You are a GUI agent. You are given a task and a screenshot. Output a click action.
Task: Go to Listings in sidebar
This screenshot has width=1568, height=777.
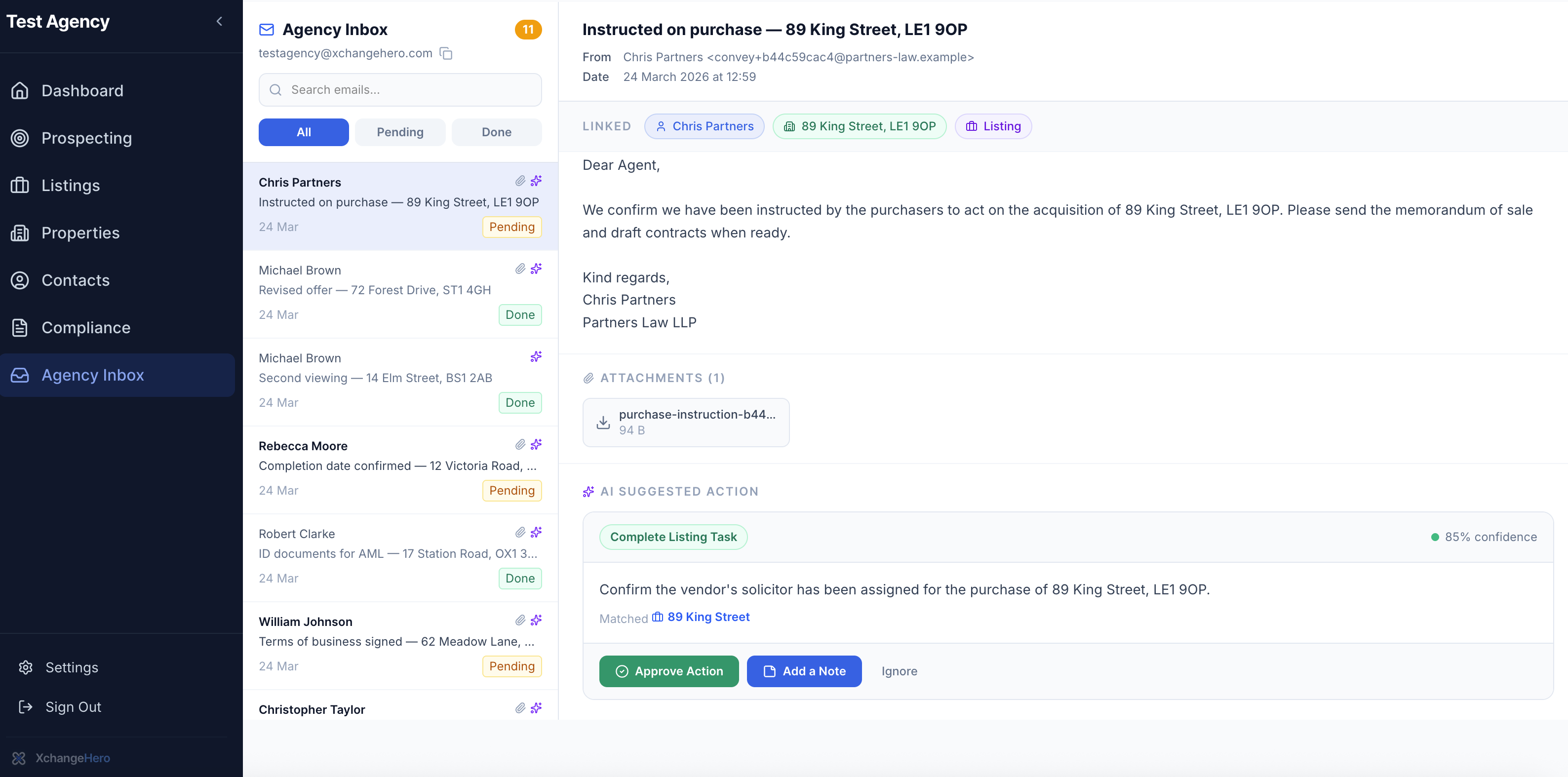point(70,186)
